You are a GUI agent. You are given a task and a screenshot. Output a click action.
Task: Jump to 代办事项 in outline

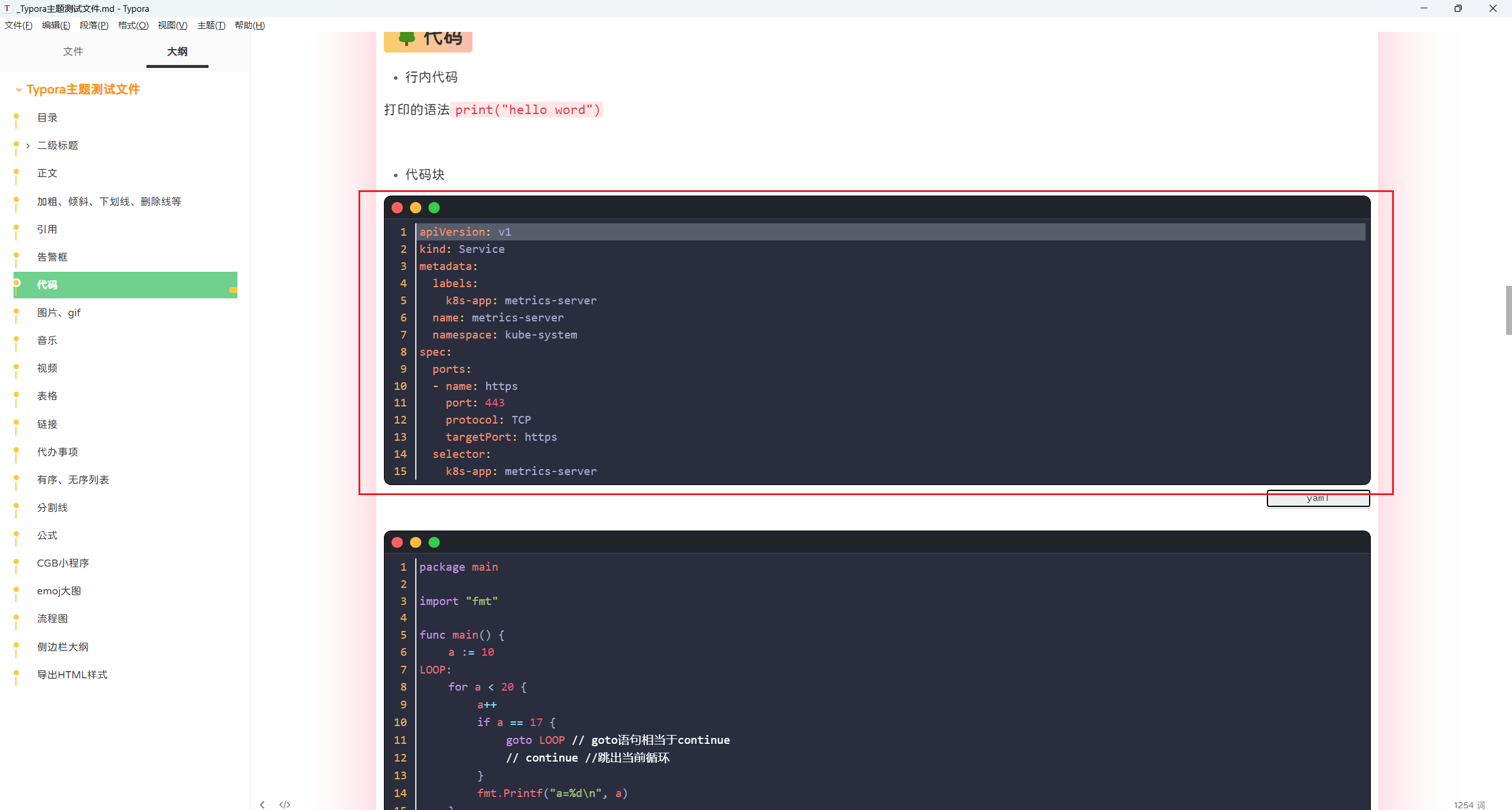tap(58, 452)
